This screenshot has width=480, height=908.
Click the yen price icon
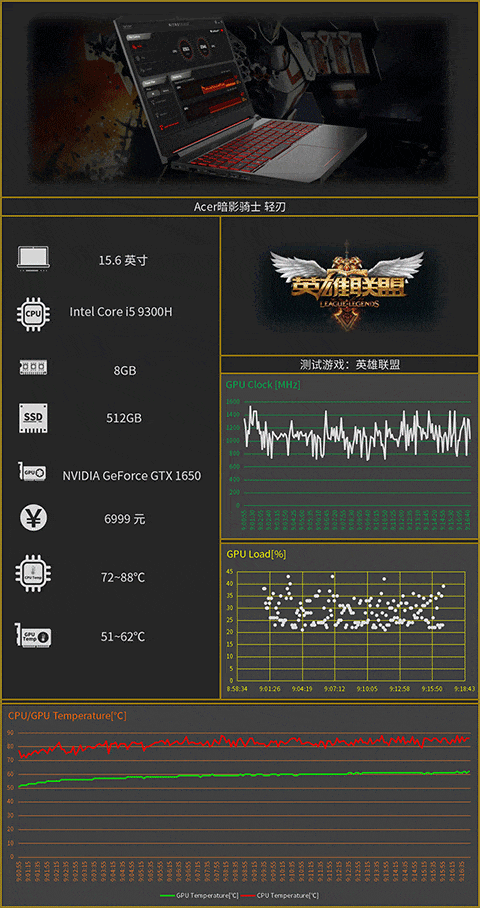click(33, 518)
